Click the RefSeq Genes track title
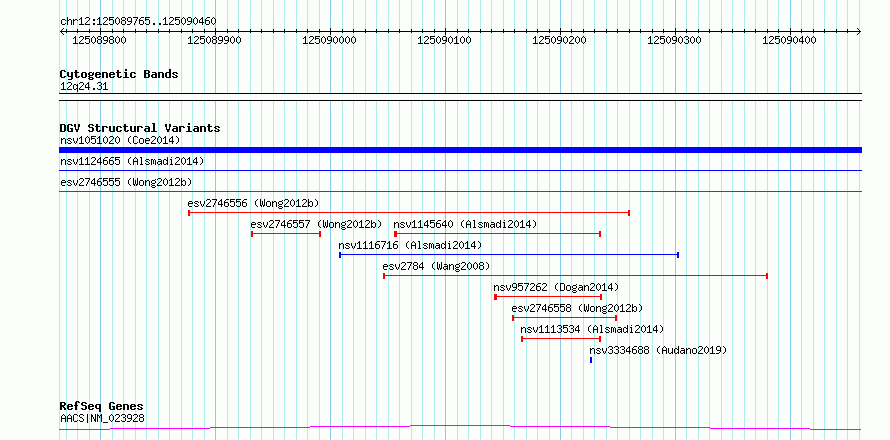 pos(101,407)
